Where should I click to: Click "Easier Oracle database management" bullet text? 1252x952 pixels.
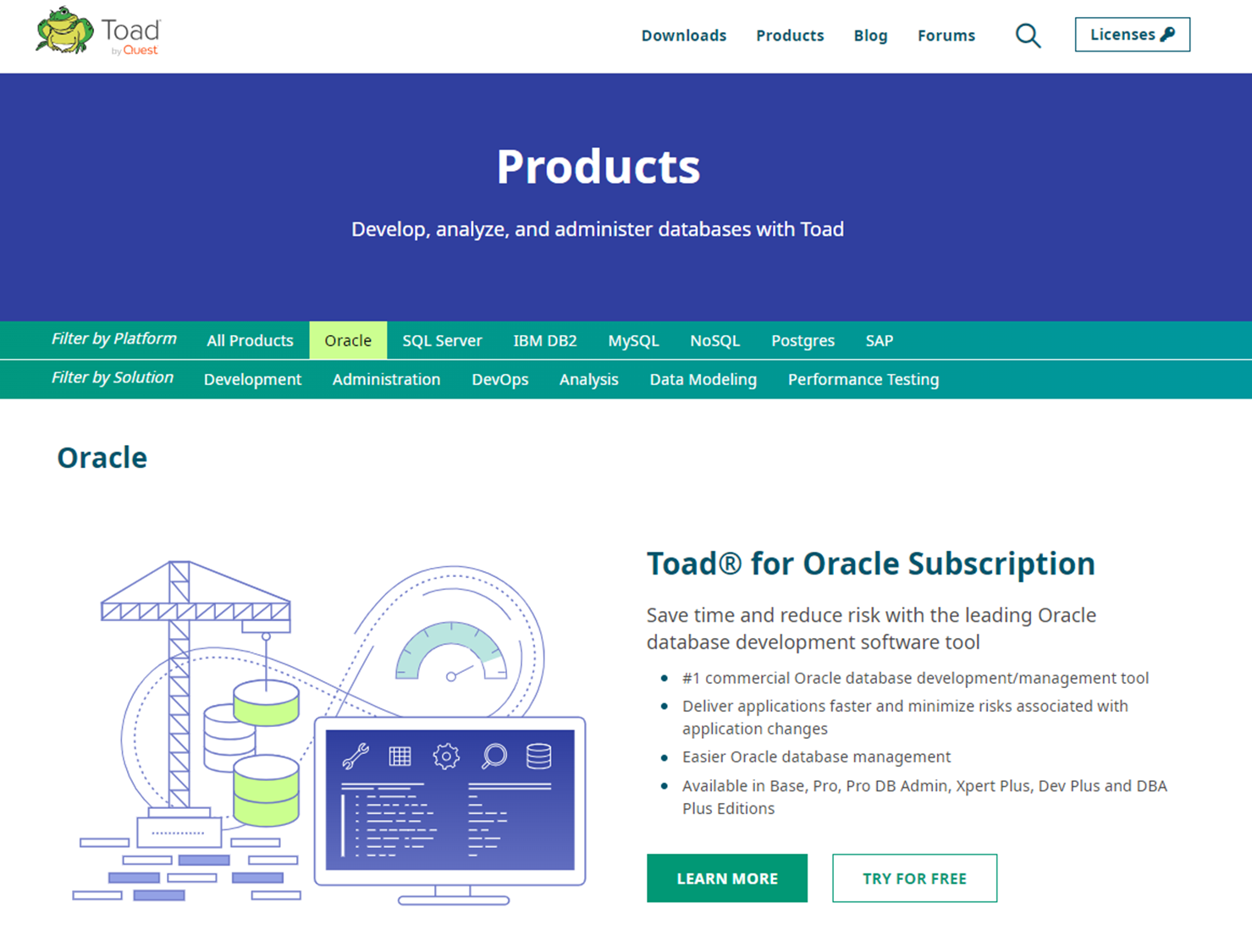pyautogui.click(x=816, y=757)
